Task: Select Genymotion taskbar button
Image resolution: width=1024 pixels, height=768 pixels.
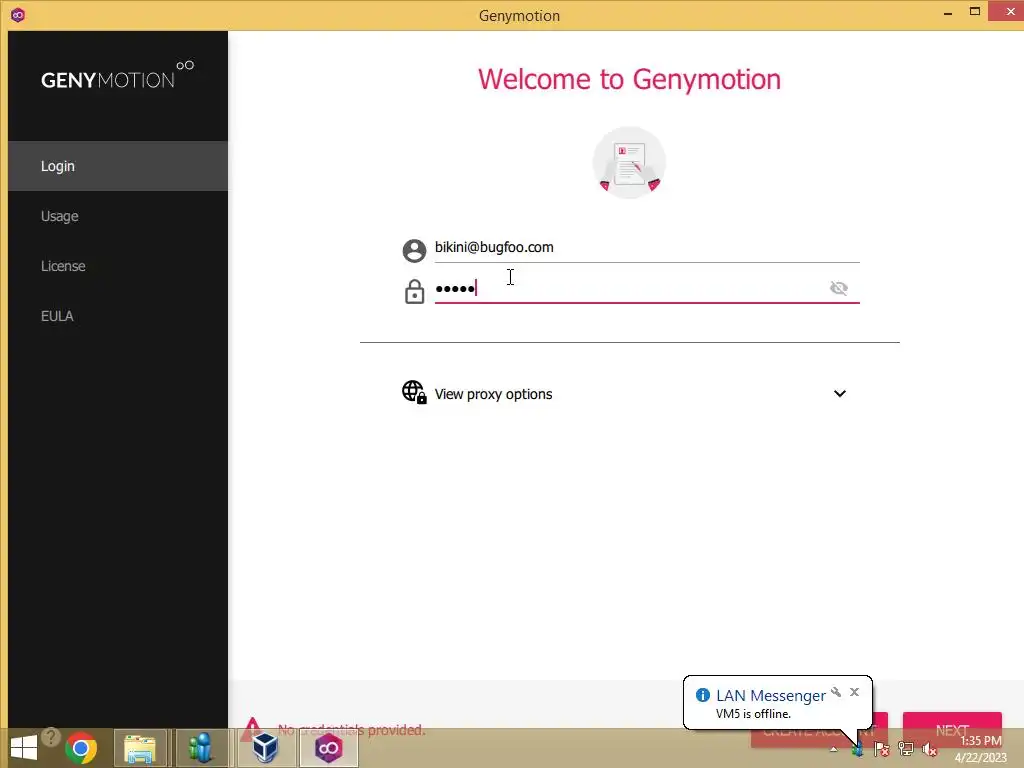Action: click(x=328, y=748)
